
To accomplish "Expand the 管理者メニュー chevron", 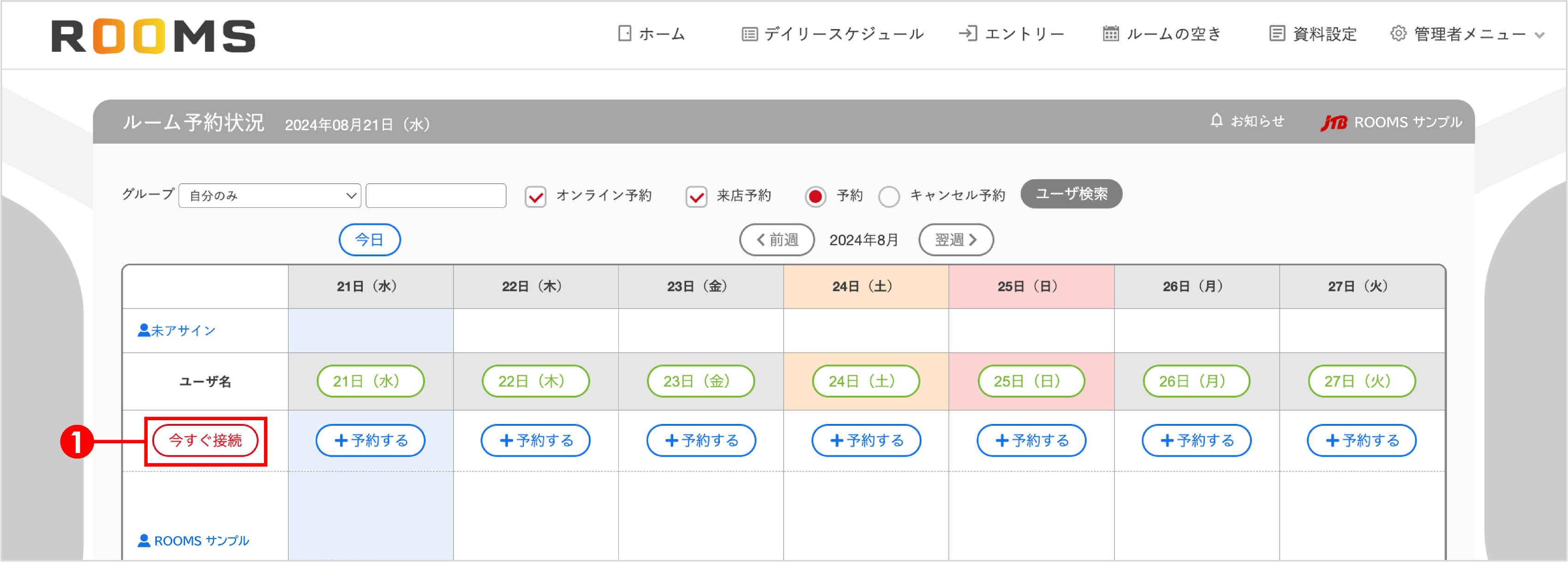I will [x=1541, y=35].
